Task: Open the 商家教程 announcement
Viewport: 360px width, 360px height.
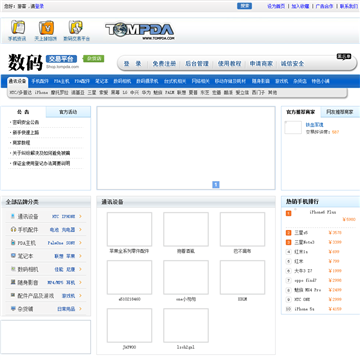Action: [x=21, y=143]
